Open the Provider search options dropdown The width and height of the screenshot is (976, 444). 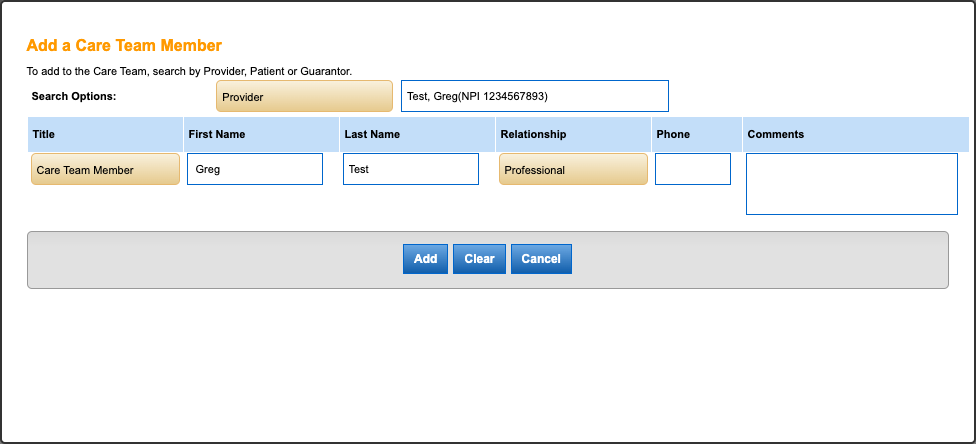click(x=304, y=97)
